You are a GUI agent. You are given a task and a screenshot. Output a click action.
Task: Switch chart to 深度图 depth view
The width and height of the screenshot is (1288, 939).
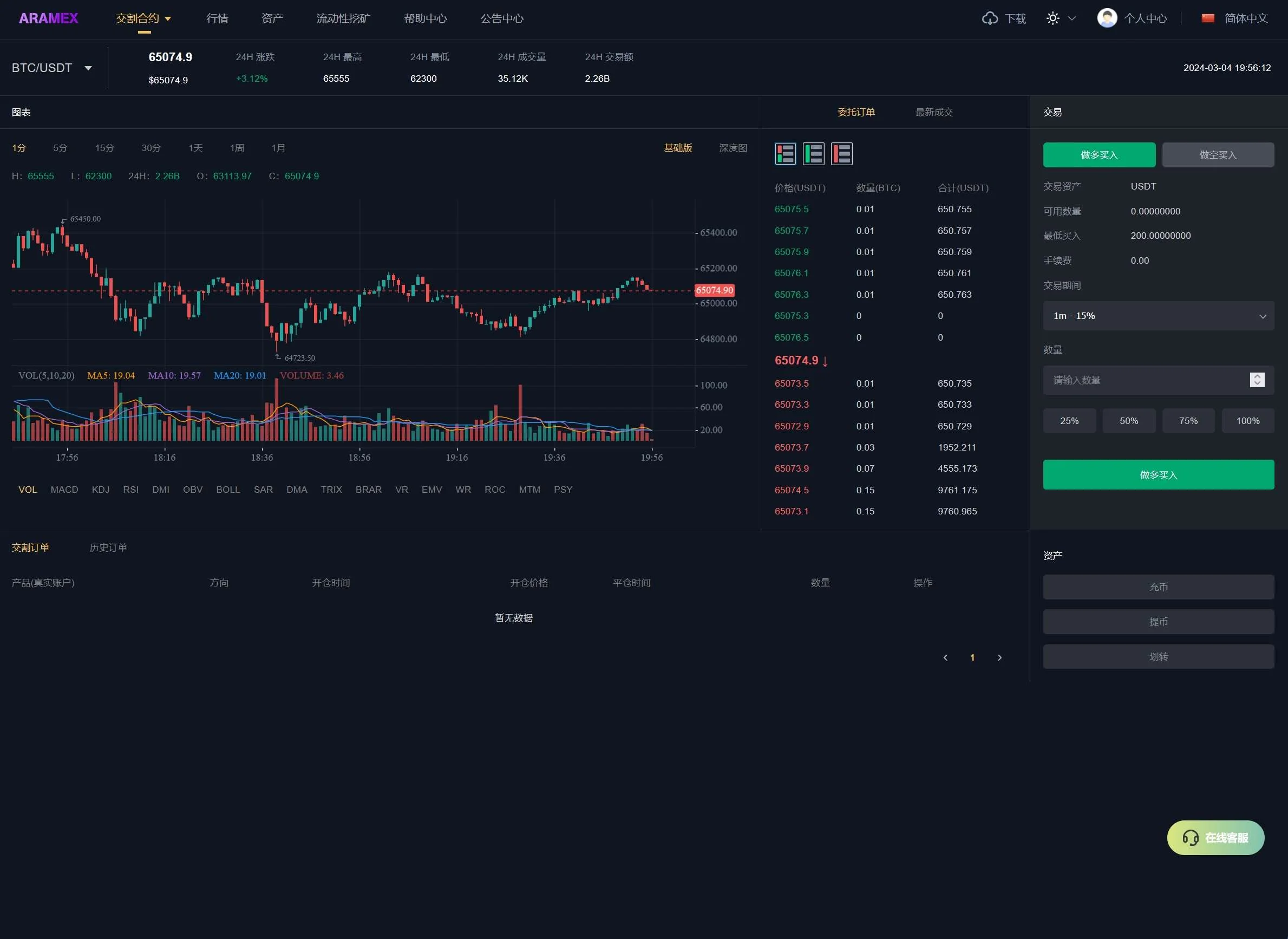[x=733, y=148]
